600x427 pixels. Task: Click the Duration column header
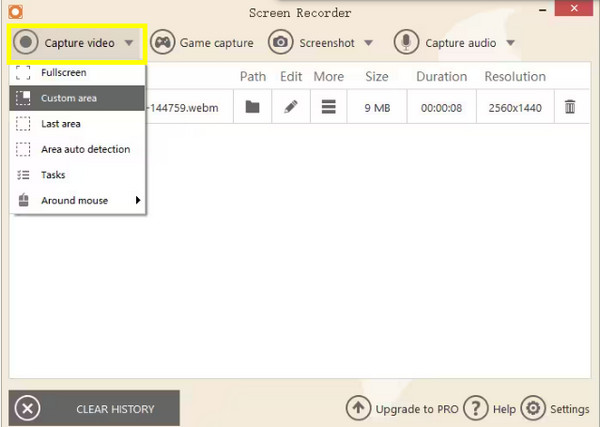pos(442,77)
